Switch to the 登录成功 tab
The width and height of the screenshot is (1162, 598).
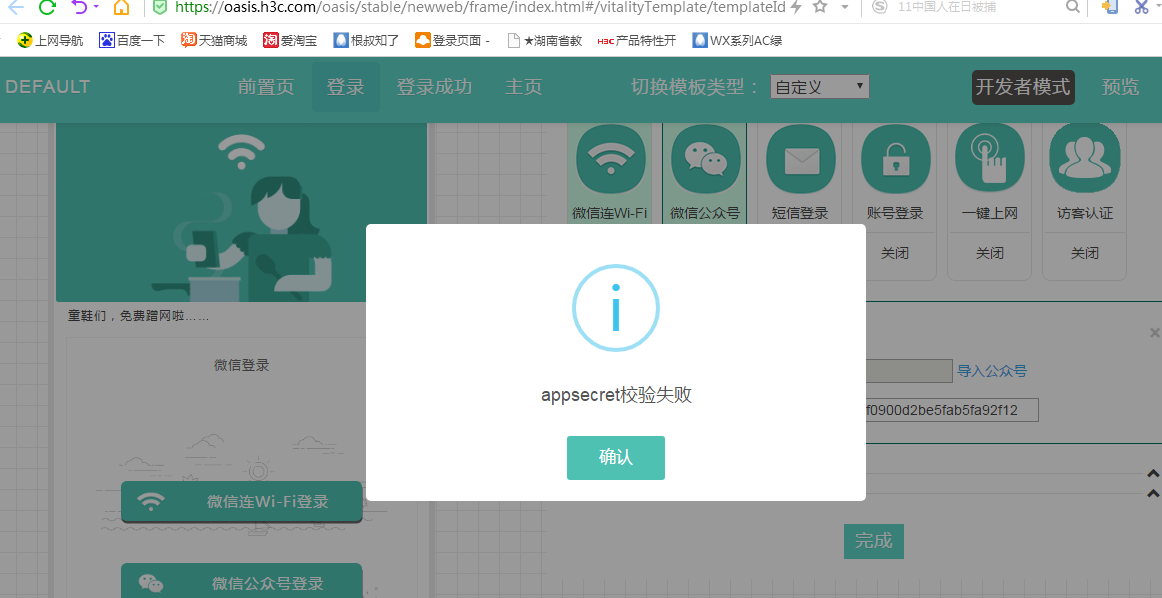coord(434,87)
